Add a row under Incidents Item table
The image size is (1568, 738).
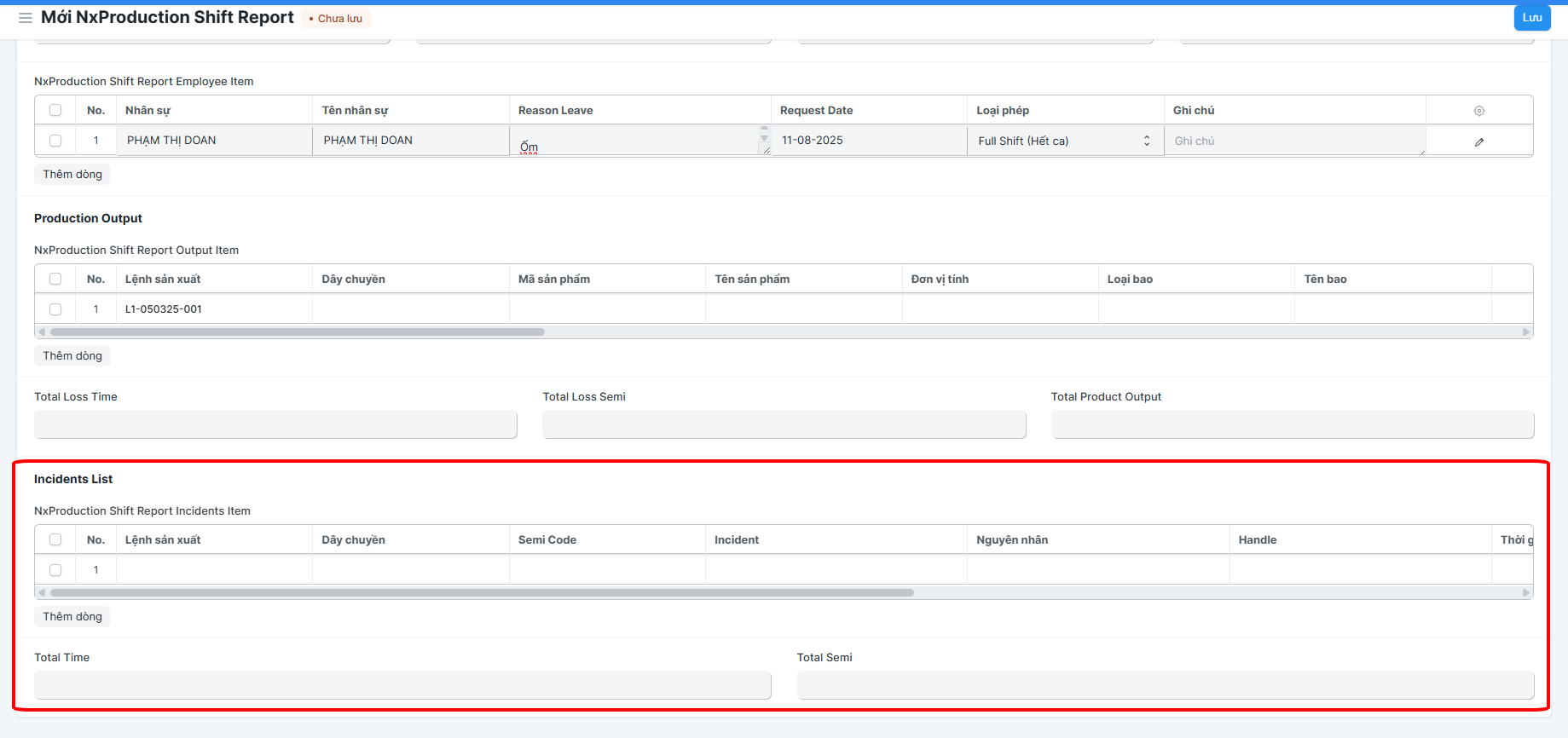coord(72,617)
